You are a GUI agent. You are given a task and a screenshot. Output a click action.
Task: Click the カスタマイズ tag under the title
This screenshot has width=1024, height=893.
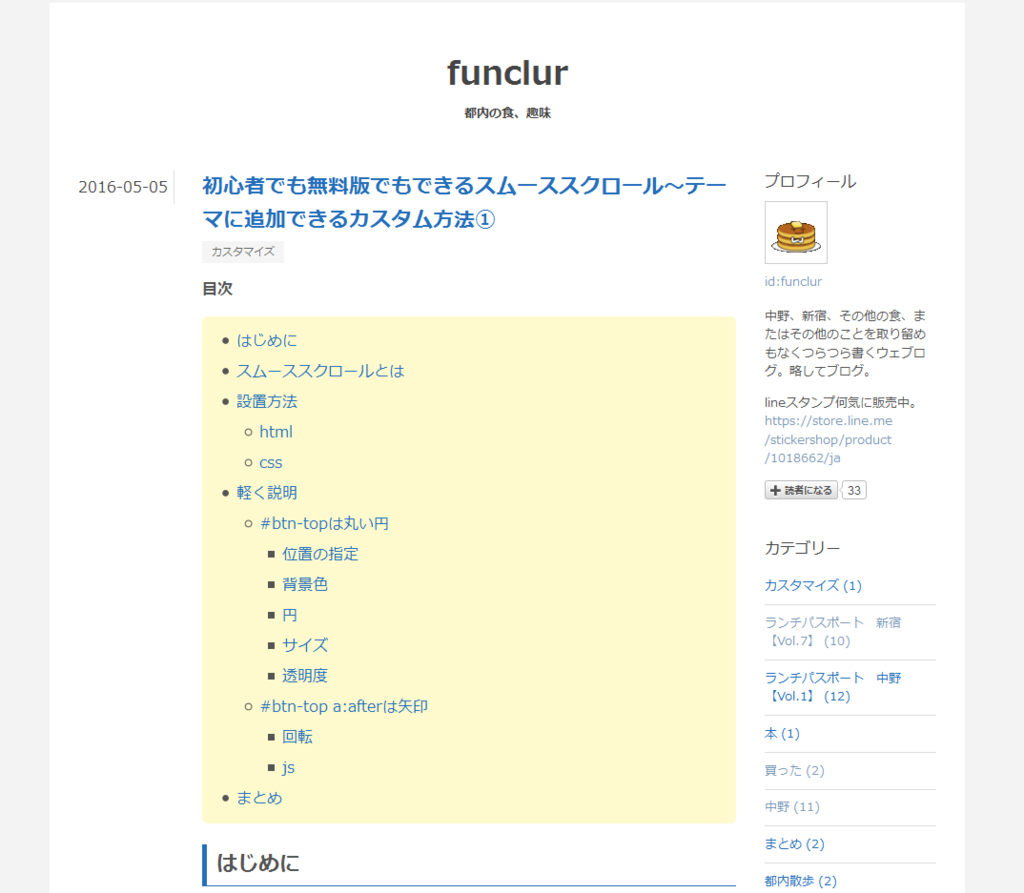point(242,252)
